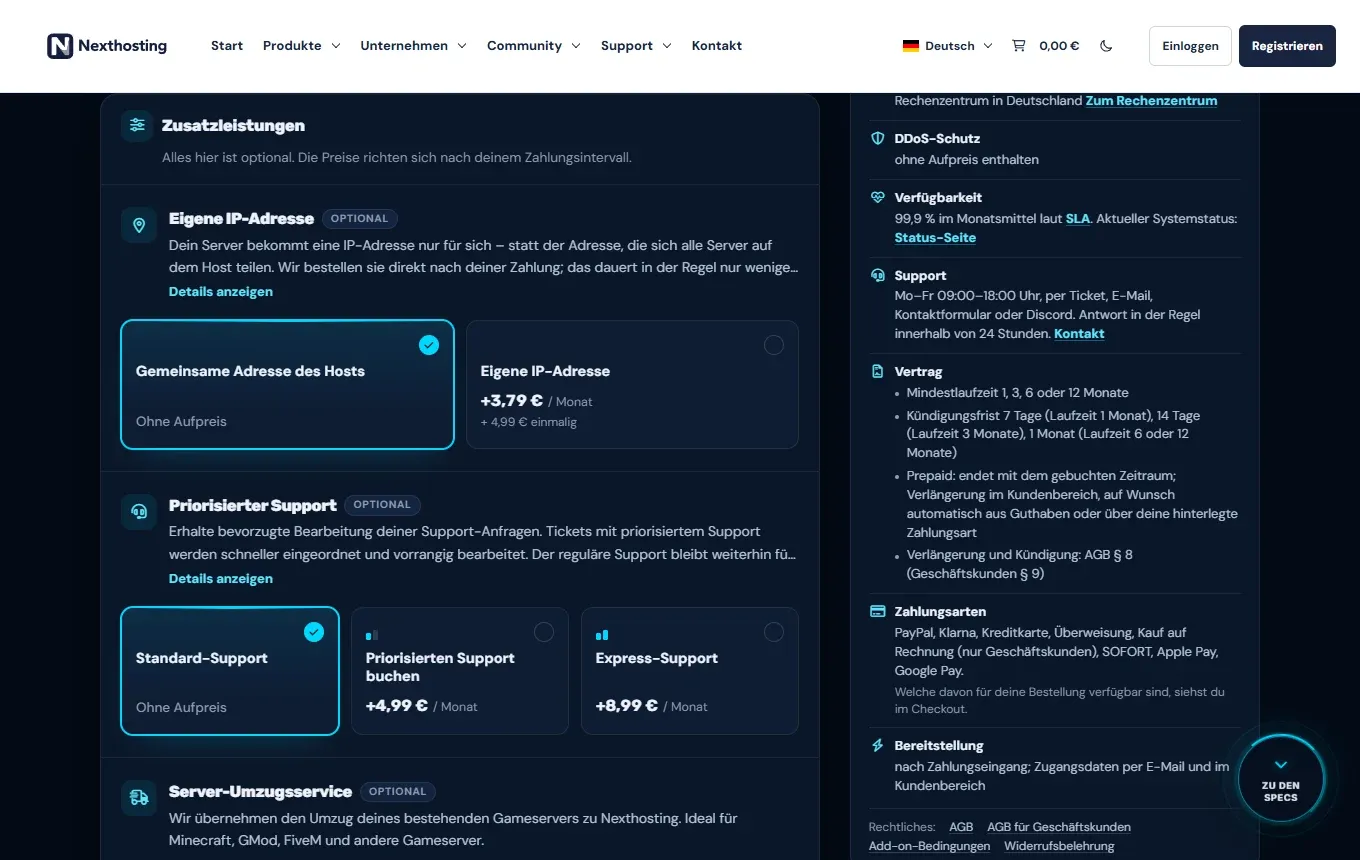Screen dimensions: 1360x860
Task: Choose Priorisierten Support buchen option
Action: click(x=460, y=671)
